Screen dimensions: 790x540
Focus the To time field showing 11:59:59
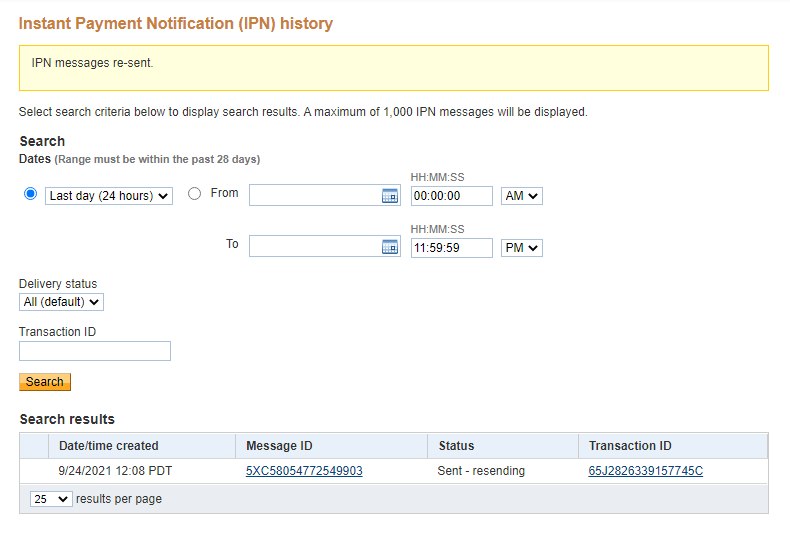click(x=451, y=247)
